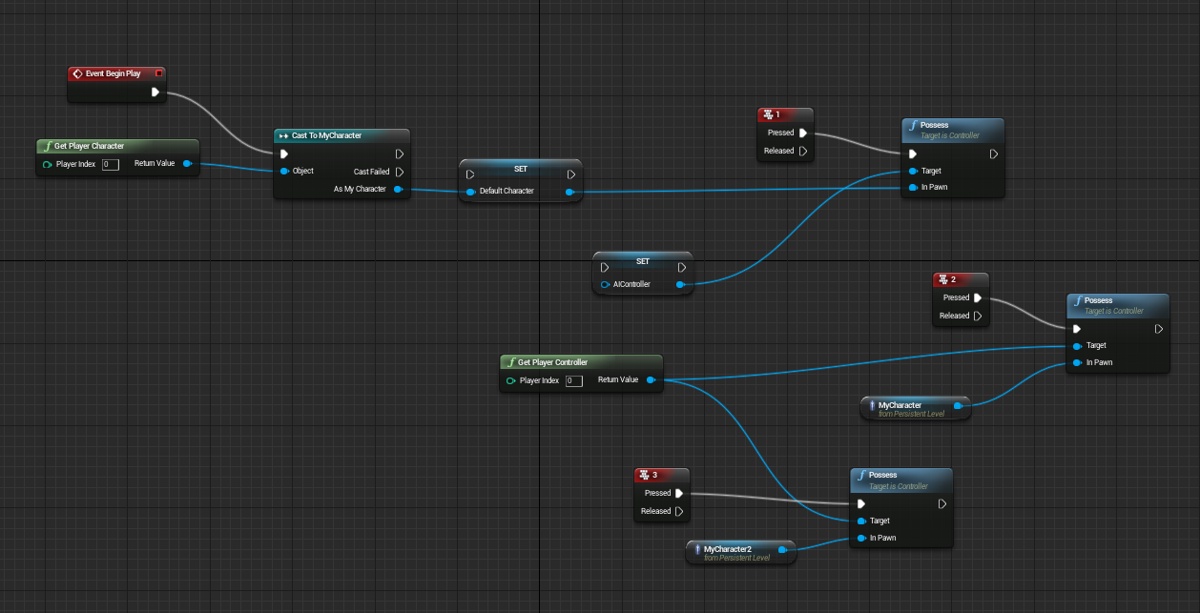Screen dimensions: 1200x613
Task: Click the top exec output pin of Cast To MyCharacter
Action: pyautogui.click(x=399, y=154)
